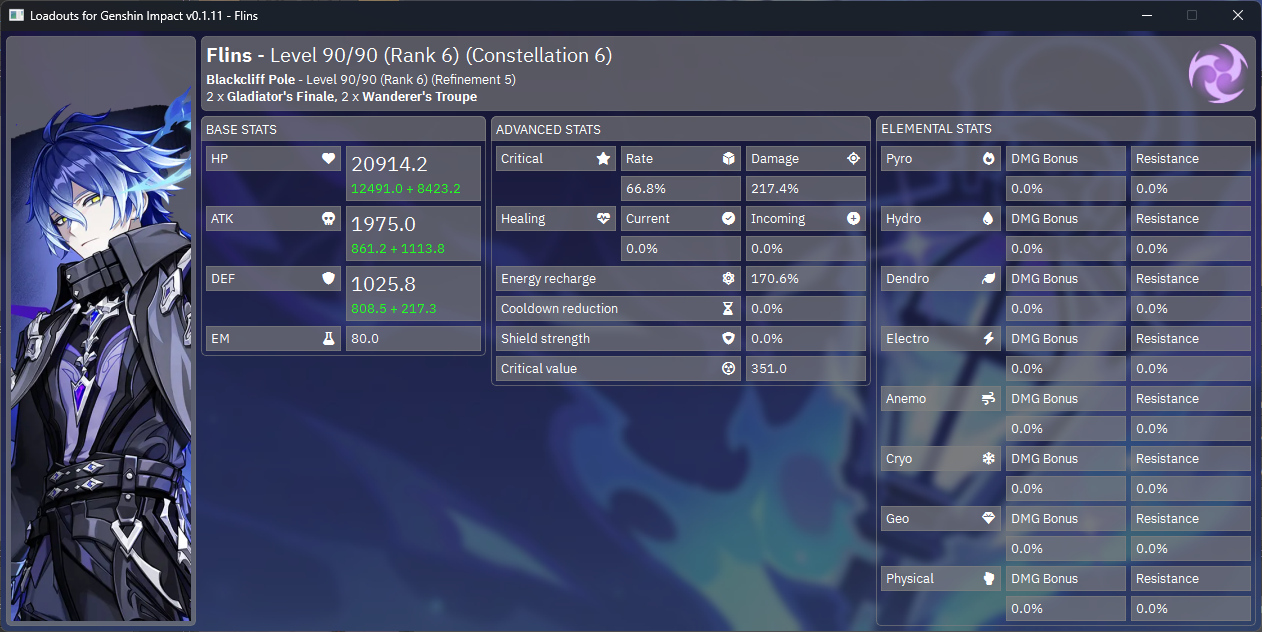The image size is (1262, 632).
Task: Click the lightning bolt icon beside Electro
Action: pos(989,339)
